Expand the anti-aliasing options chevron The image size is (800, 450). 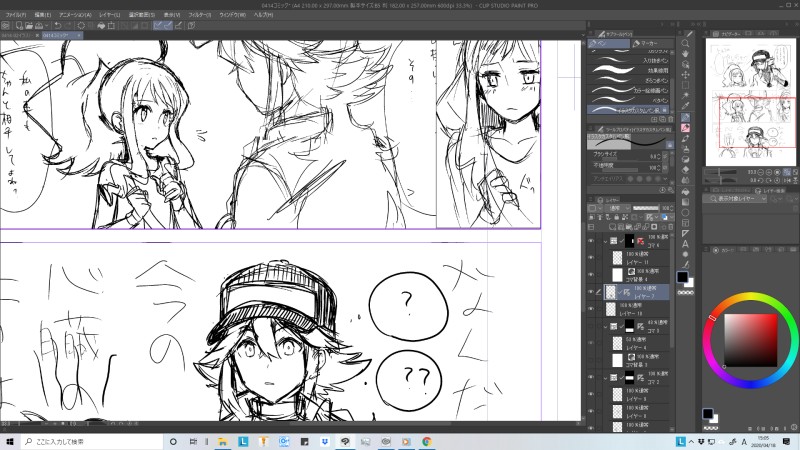(x=664, y=179)
